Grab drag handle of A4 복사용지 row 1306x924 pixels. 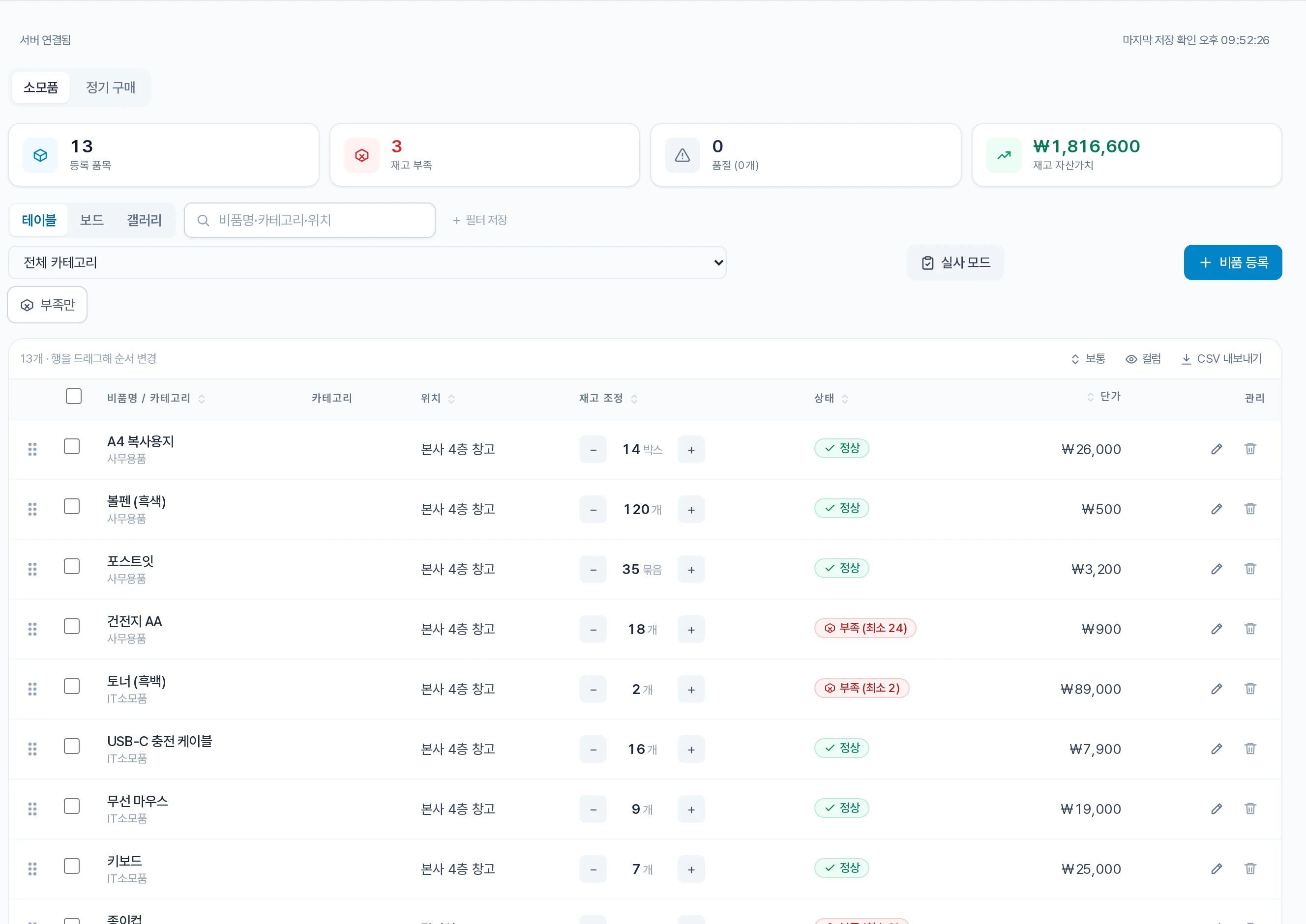[x=32, y=450]
